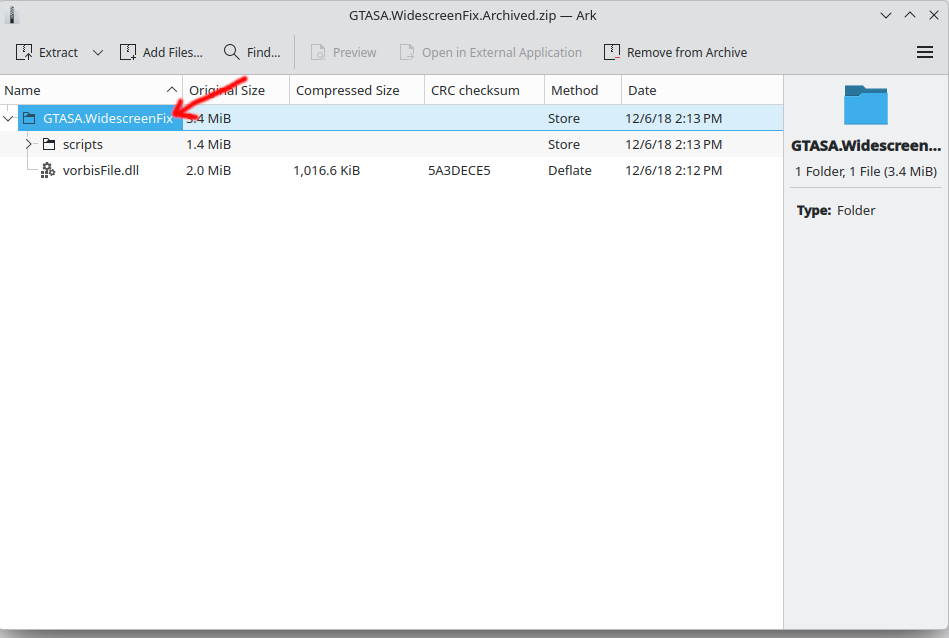Click the scripts folder icon
This screenshot has width=949, height=638.
[x=49, y=145]
